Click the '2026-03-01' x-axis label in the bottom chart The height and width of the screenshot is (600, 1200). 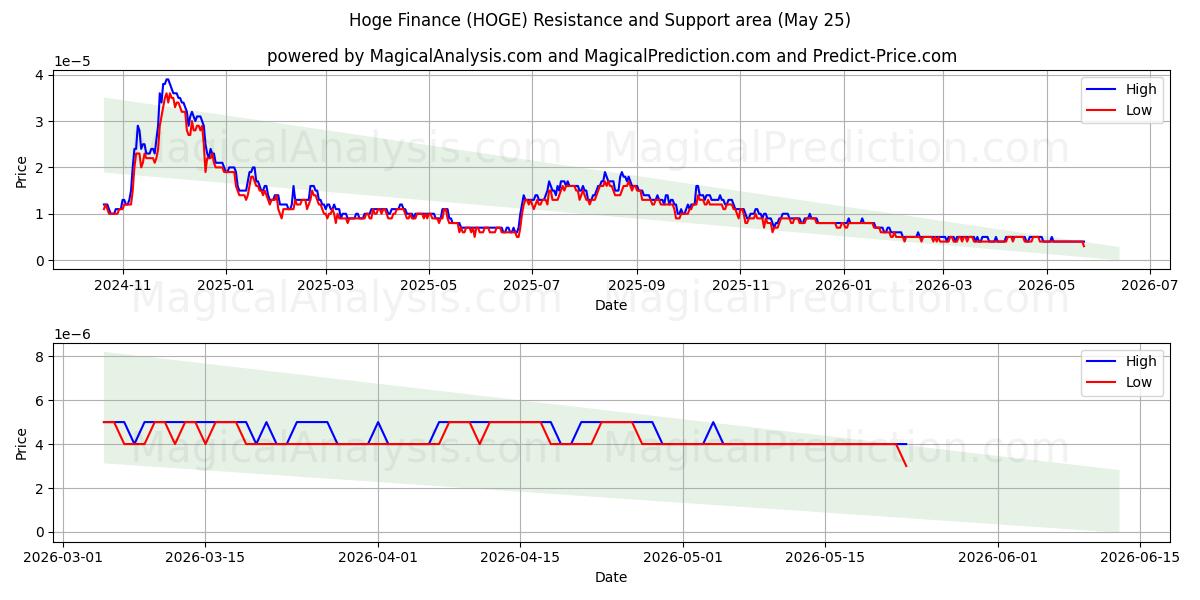pyautogui.click(x=64, y=557)
